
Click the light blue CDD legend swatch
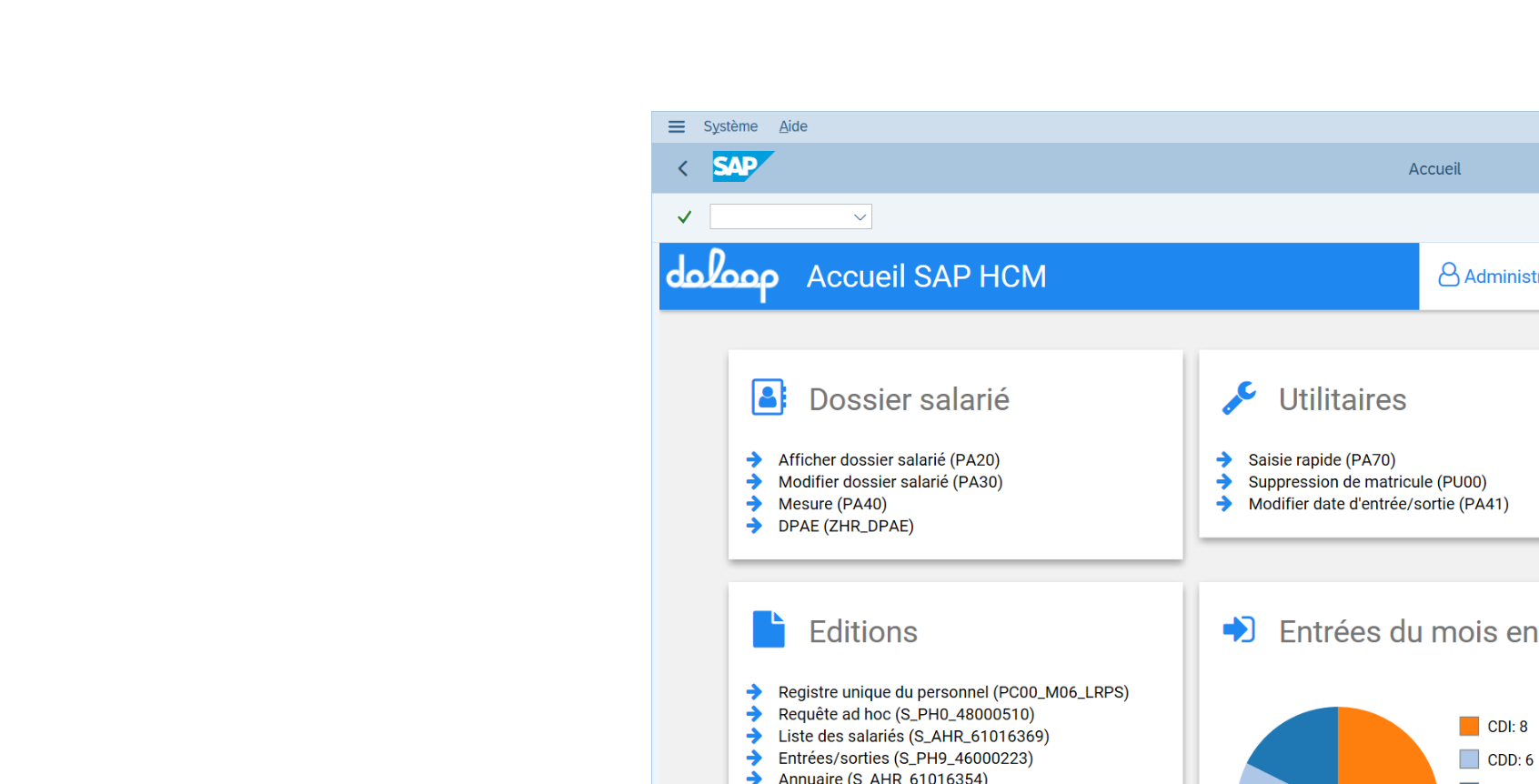click(1469, 759)
